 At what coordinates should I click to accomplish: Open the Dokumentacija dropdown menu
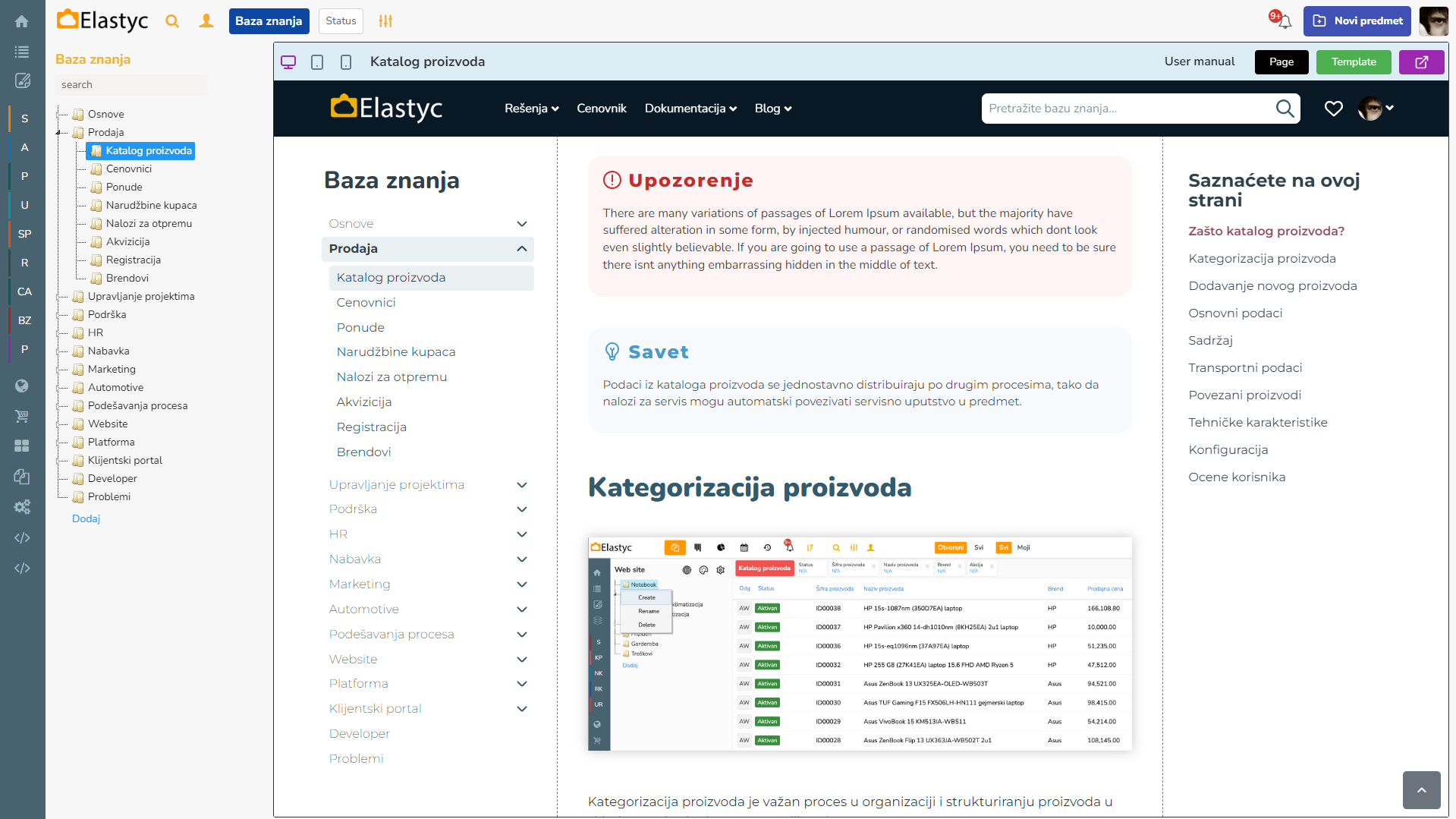690,109
